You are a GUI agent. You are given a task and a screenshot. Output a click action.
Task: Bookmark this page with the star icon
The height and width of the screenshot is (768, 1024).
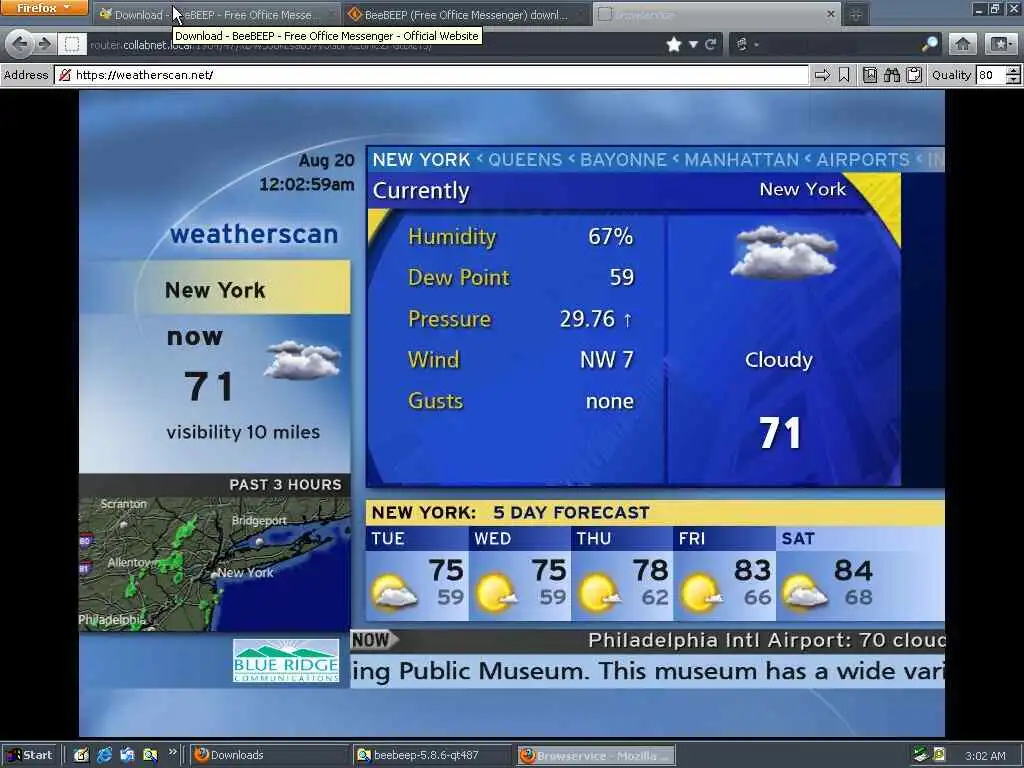674,44
